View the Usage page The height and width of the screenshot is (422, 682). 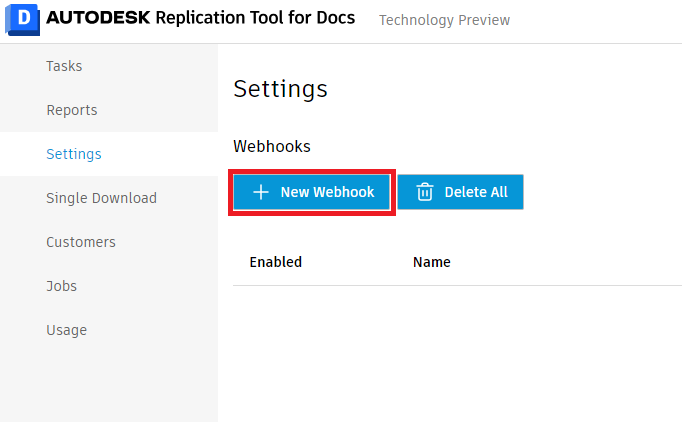(66, 330)
